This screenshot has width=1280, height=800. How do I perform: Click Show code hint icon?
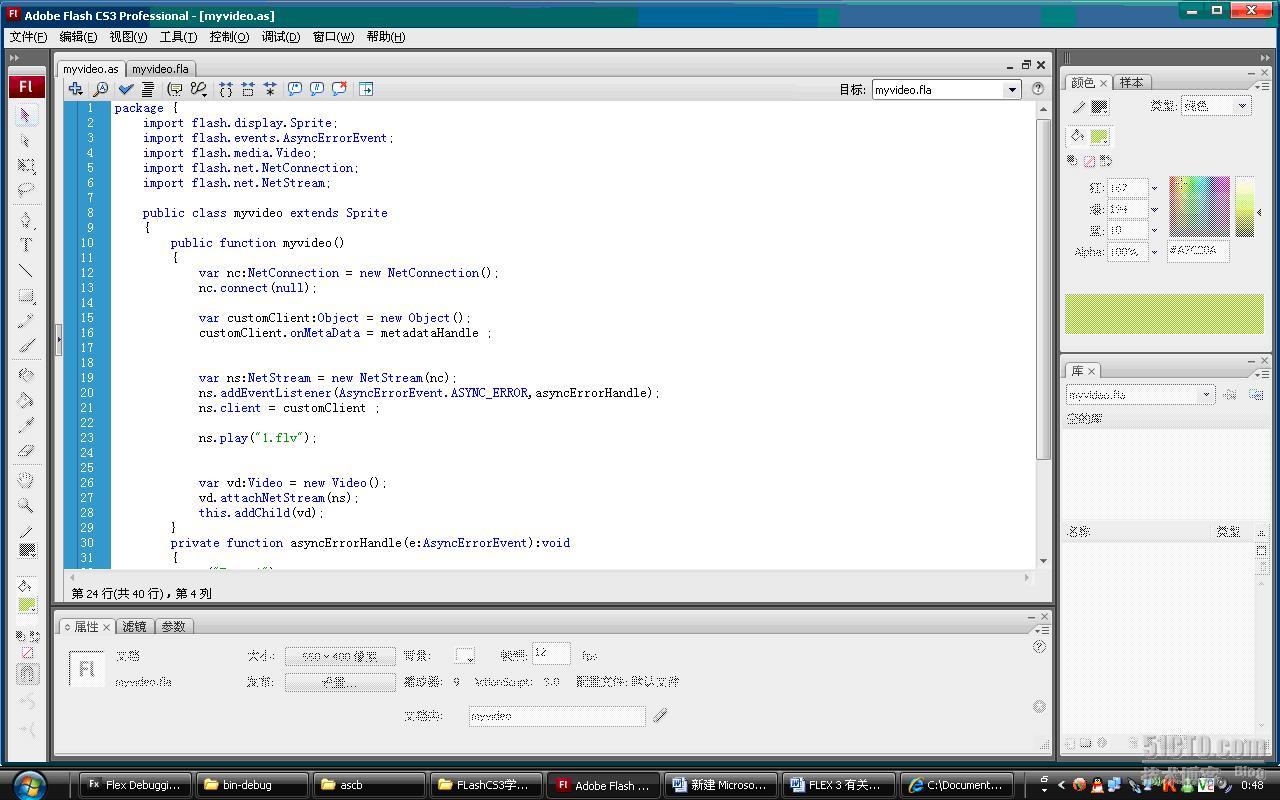click(x=175, y=89)
